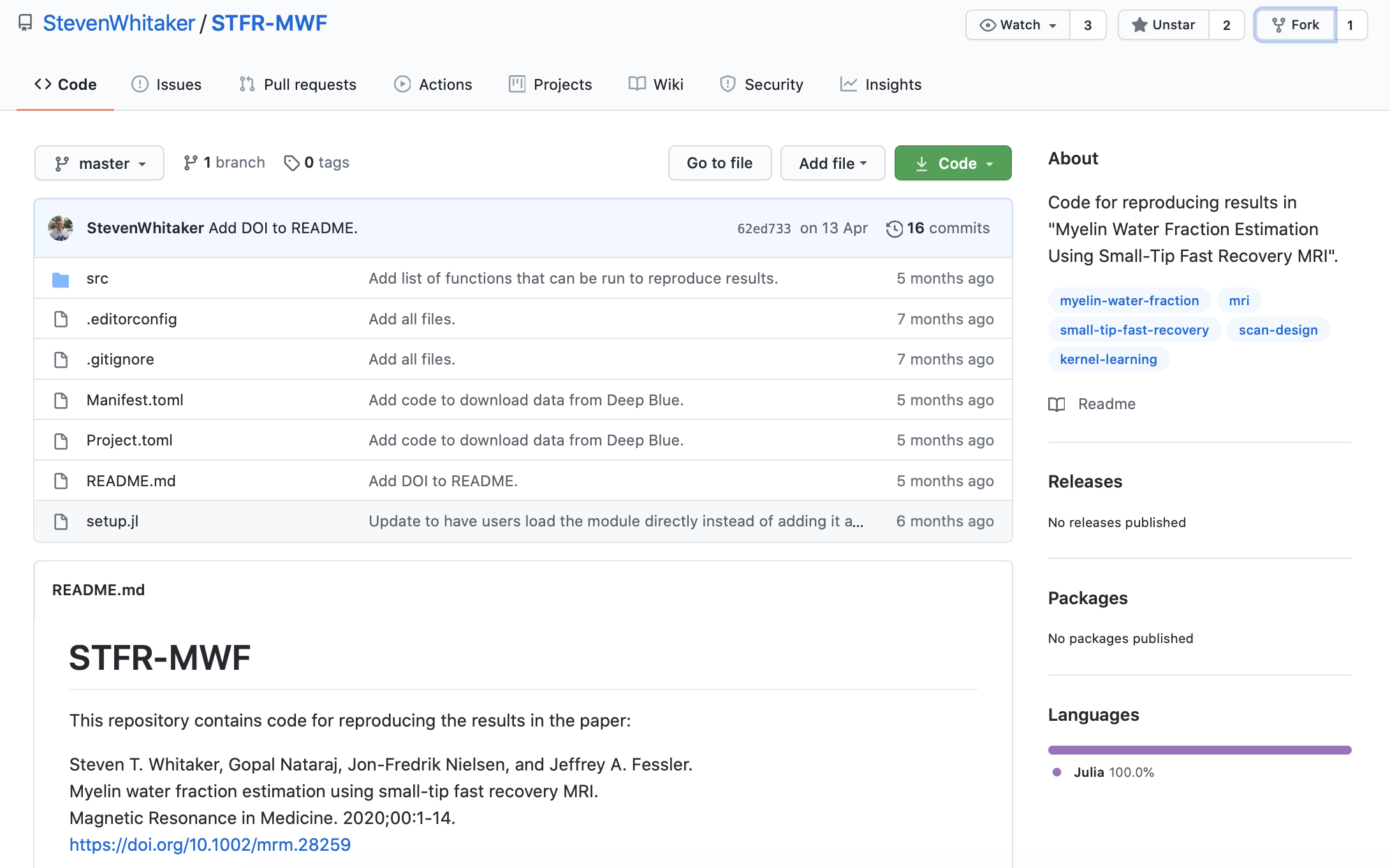Select the kernel-learning topic tag
Screen dimensions: 1390x868
point(1108,359)
